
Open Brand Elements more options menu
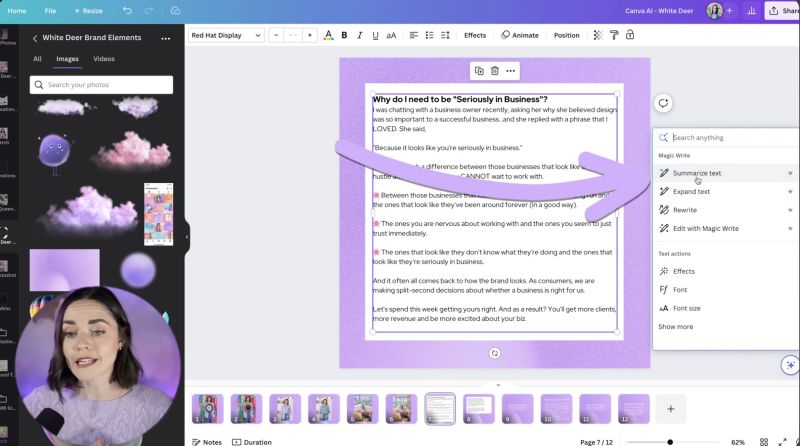point(166,38)
